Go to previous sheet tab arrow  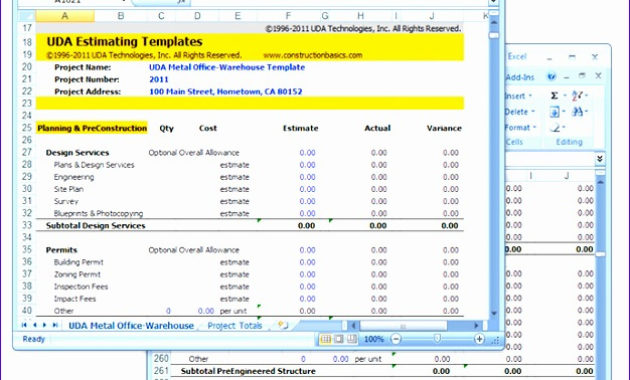point(35,325)
